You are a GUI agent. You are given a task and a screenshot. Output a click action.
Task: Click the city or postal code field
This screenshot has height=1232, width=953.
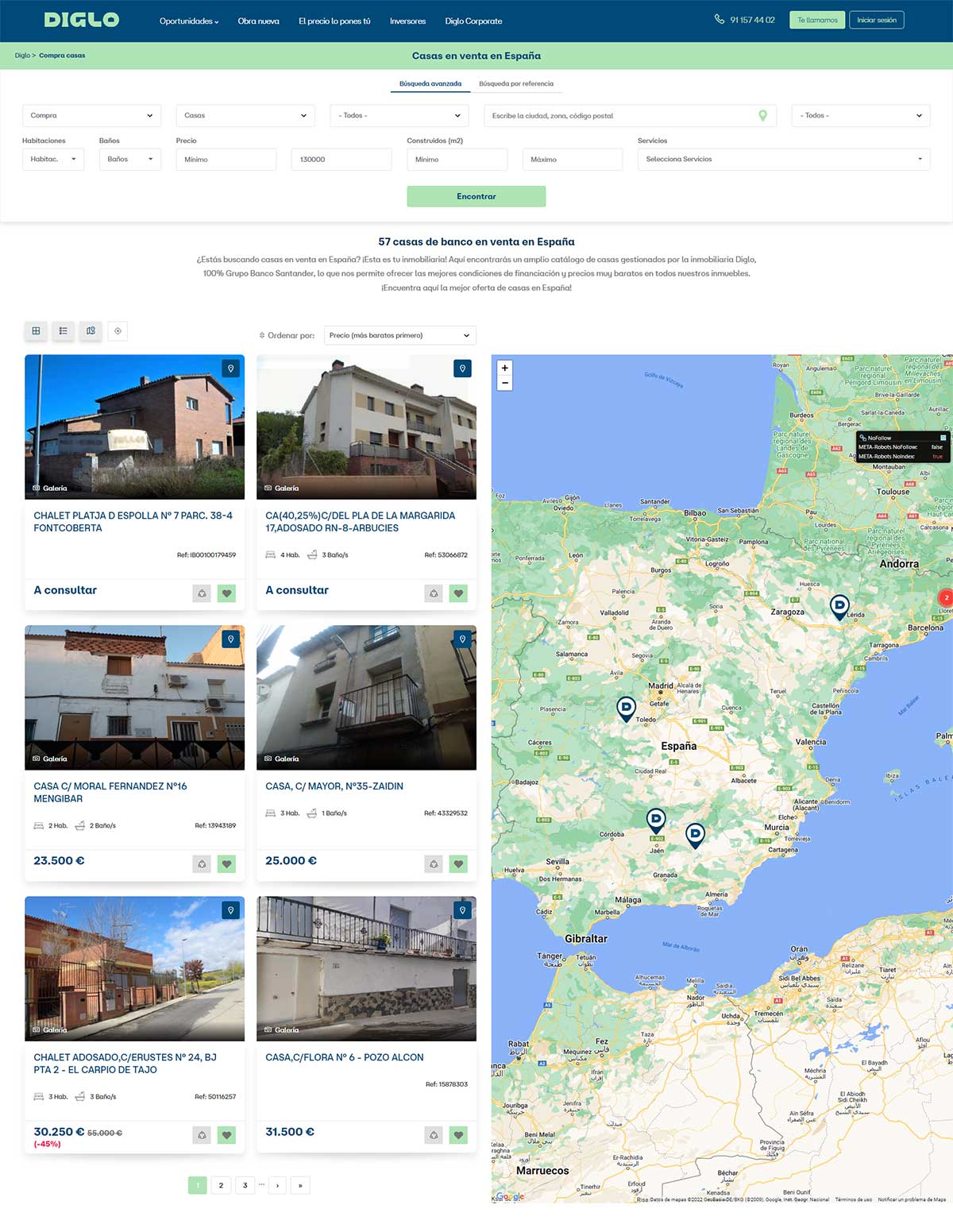click(621, 116)
